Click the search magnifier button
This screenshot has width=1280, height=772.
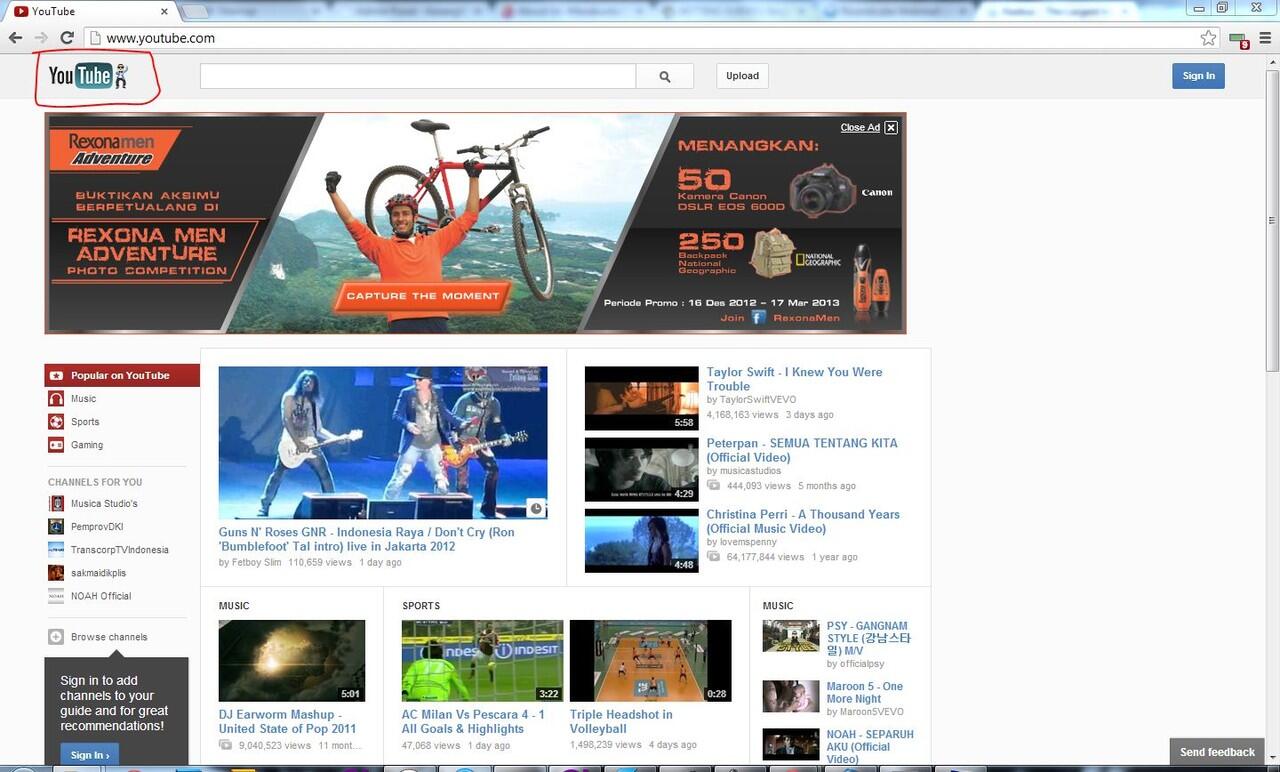coord(665,76)
